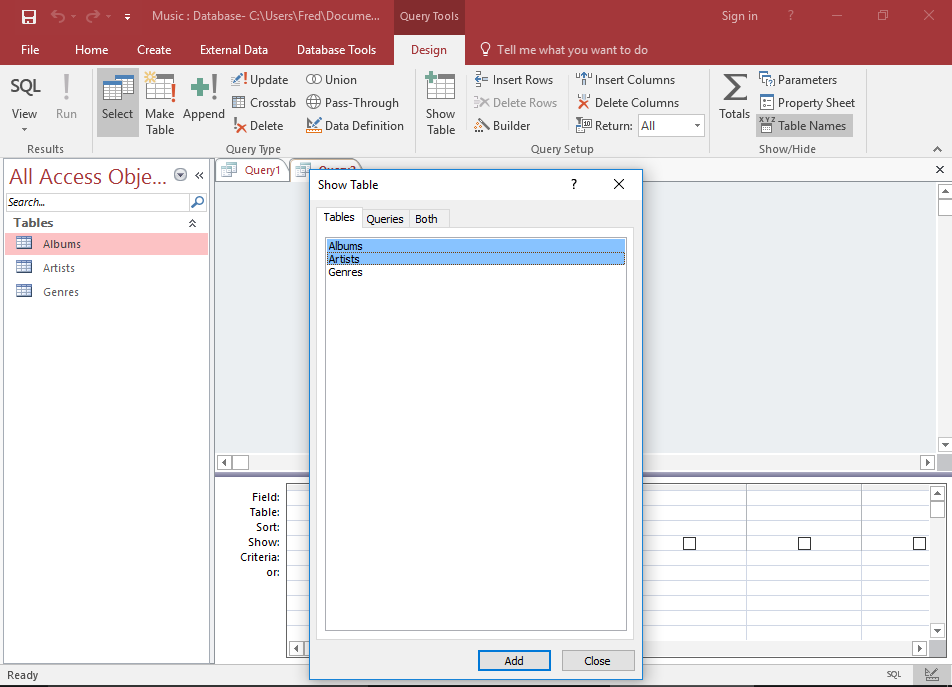Switch to Queries tab in Show Table
This screenshot has width=952, height=687.
385,218
